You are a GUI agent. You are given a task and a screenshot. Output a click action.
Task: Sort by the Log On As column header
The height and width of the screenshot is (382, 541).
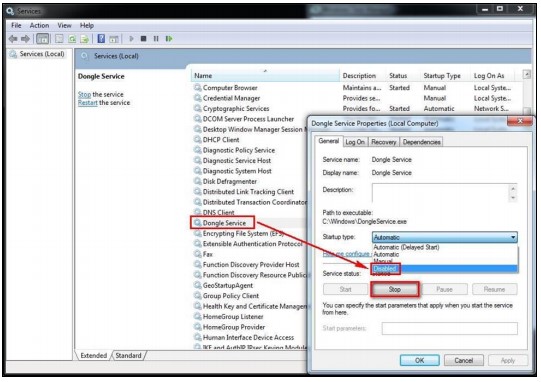(489, 76)
